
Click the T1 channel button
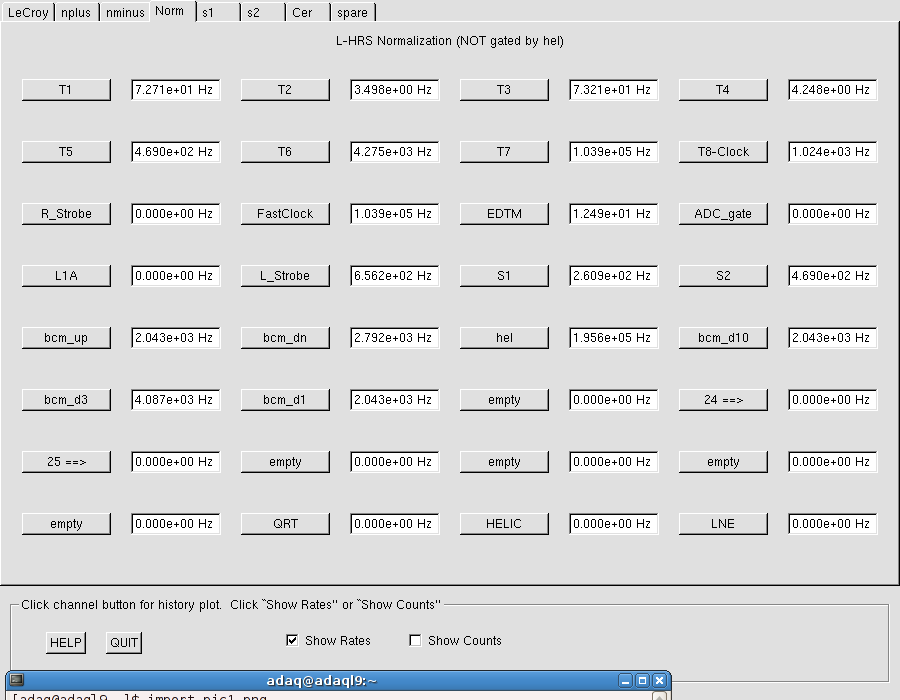click(x=66, y=90)
